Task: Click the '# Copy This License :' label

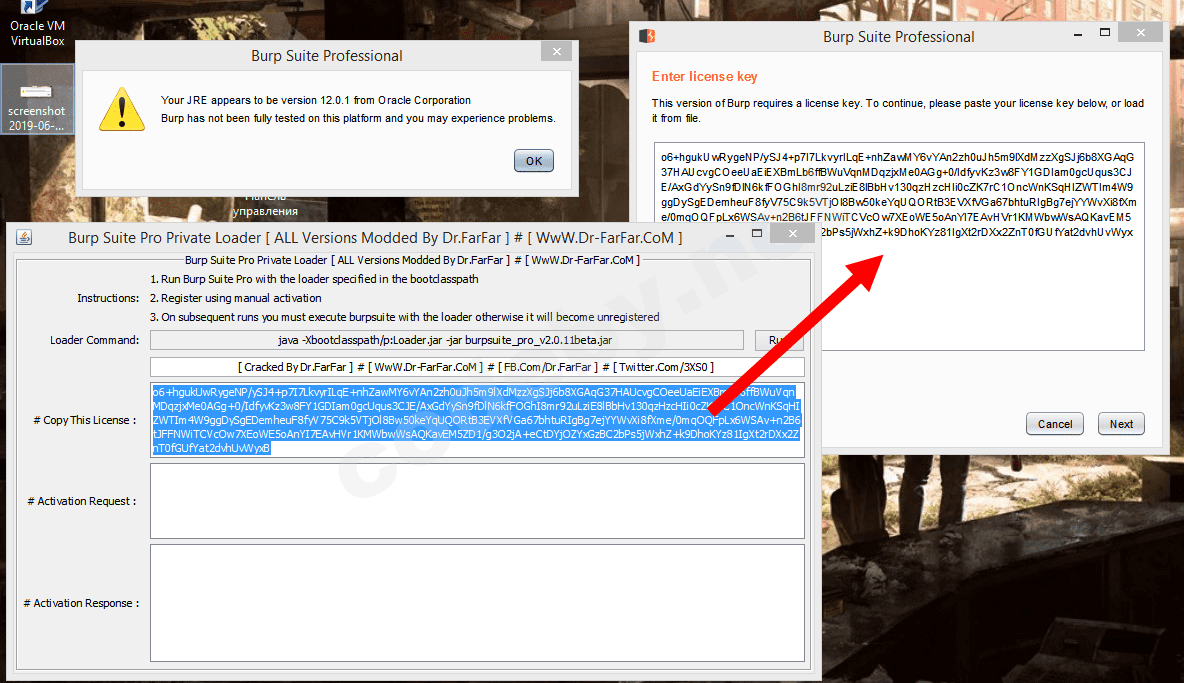Action: [x=85, y=420]
